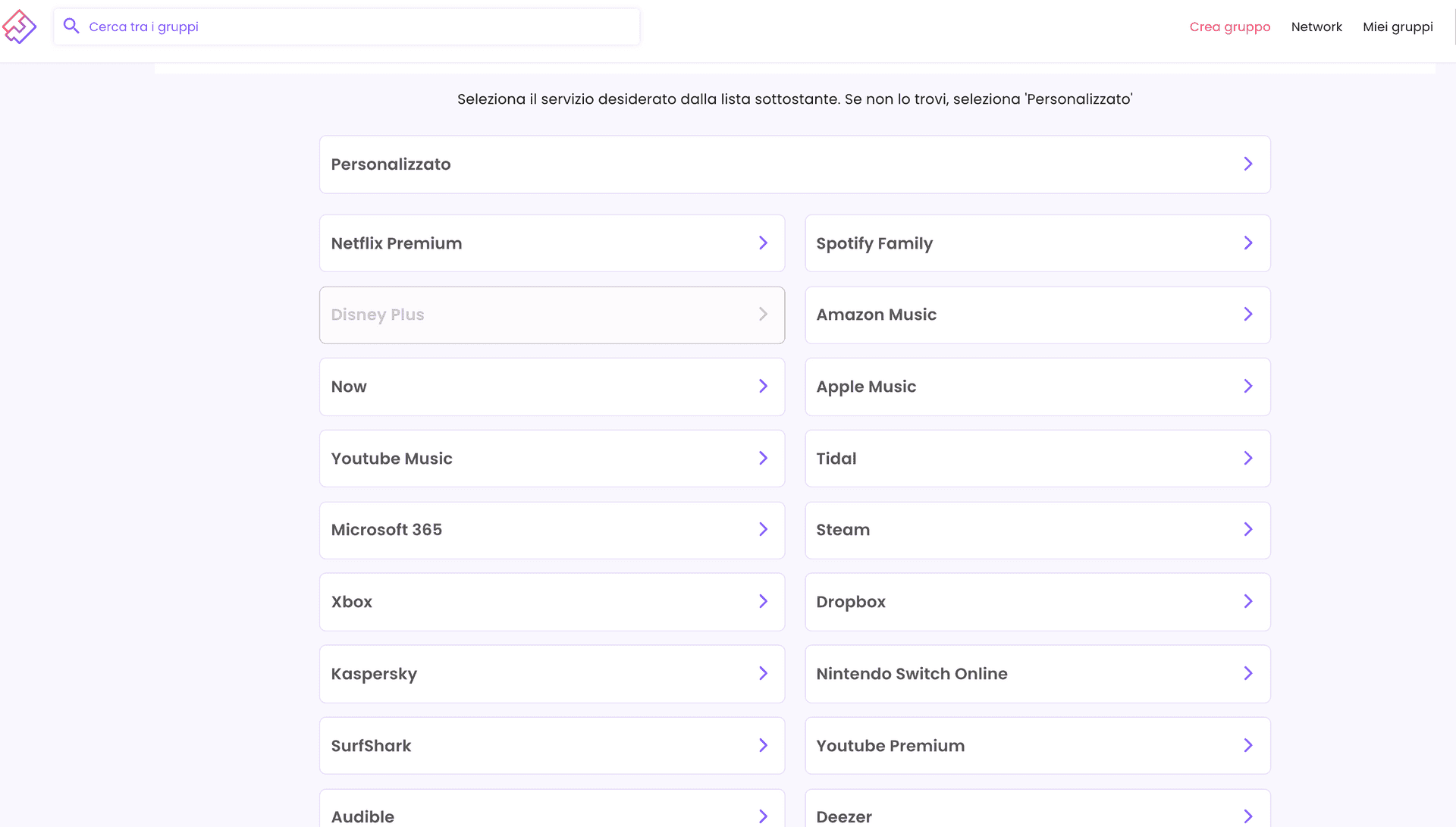Screen dimensions: 1456x827
Task: Focus the 'Cerca tra i gruppi' search field
Action: tap(347, 27)
